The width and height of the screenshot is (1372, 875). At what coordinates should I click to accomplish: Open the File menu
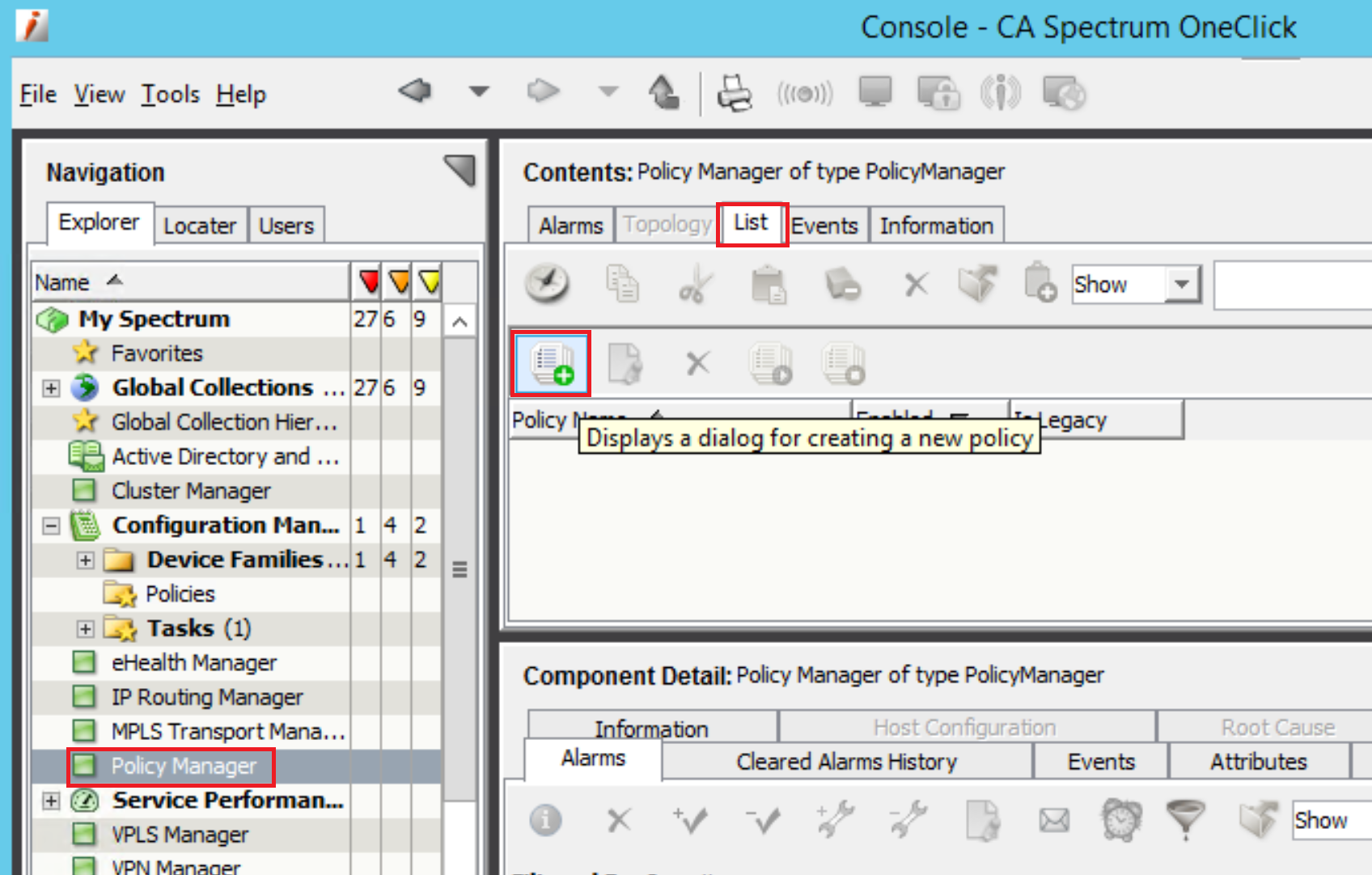[x=38, y=94]
